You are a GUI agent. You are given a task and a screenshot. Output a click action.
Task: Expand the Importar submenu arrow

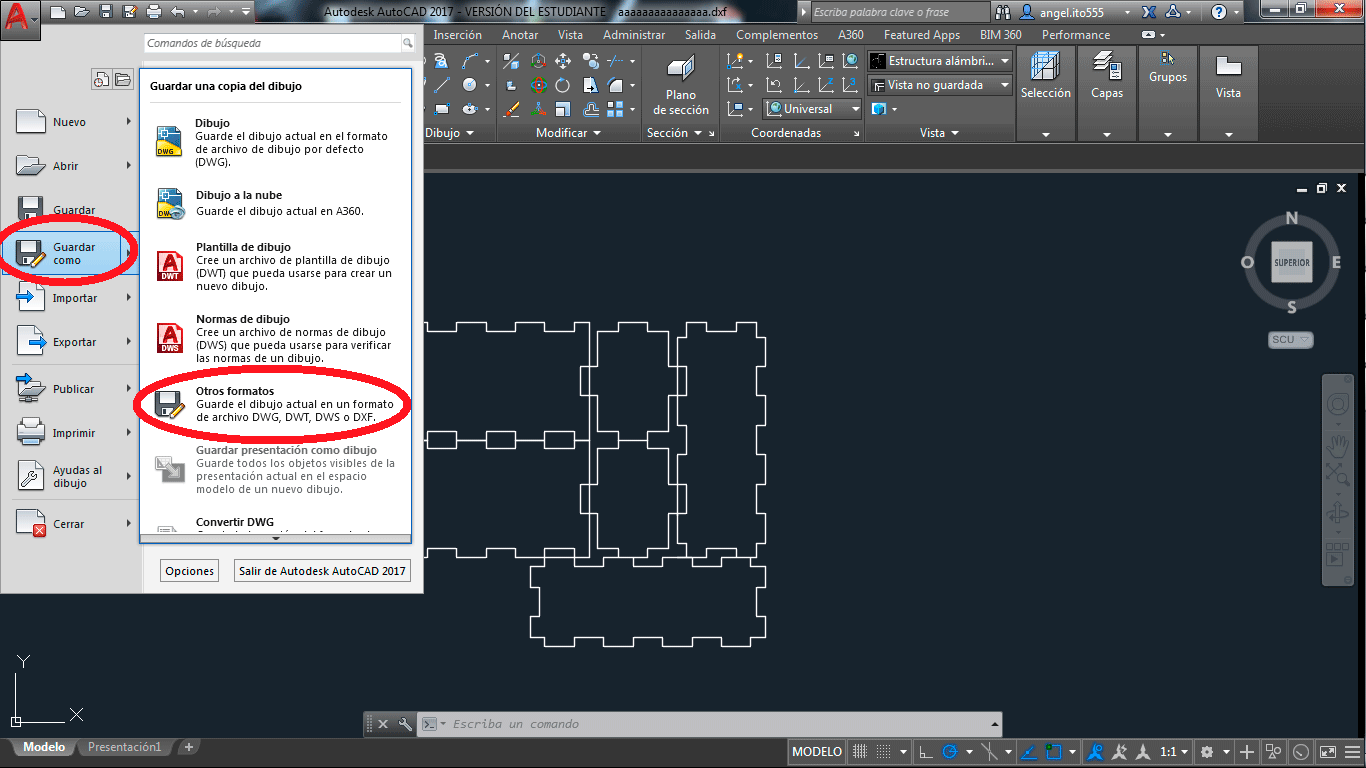[129, 297]
